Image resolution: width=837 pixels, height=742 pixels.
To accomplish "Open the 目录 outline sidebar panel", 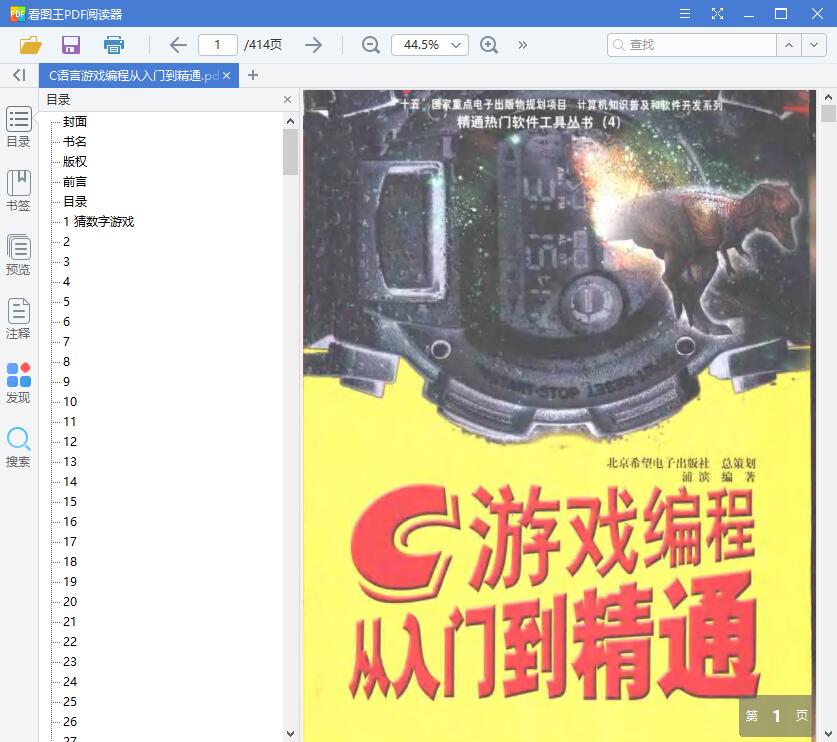I will (19, 127).
